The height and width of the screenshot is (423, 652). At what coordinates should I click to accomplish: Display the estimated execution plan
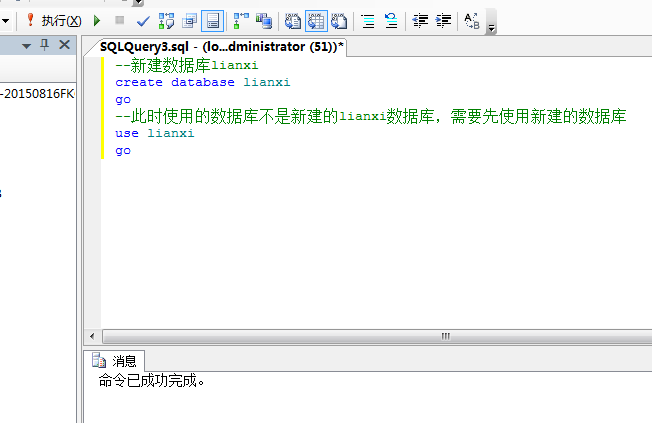[166, 21]
